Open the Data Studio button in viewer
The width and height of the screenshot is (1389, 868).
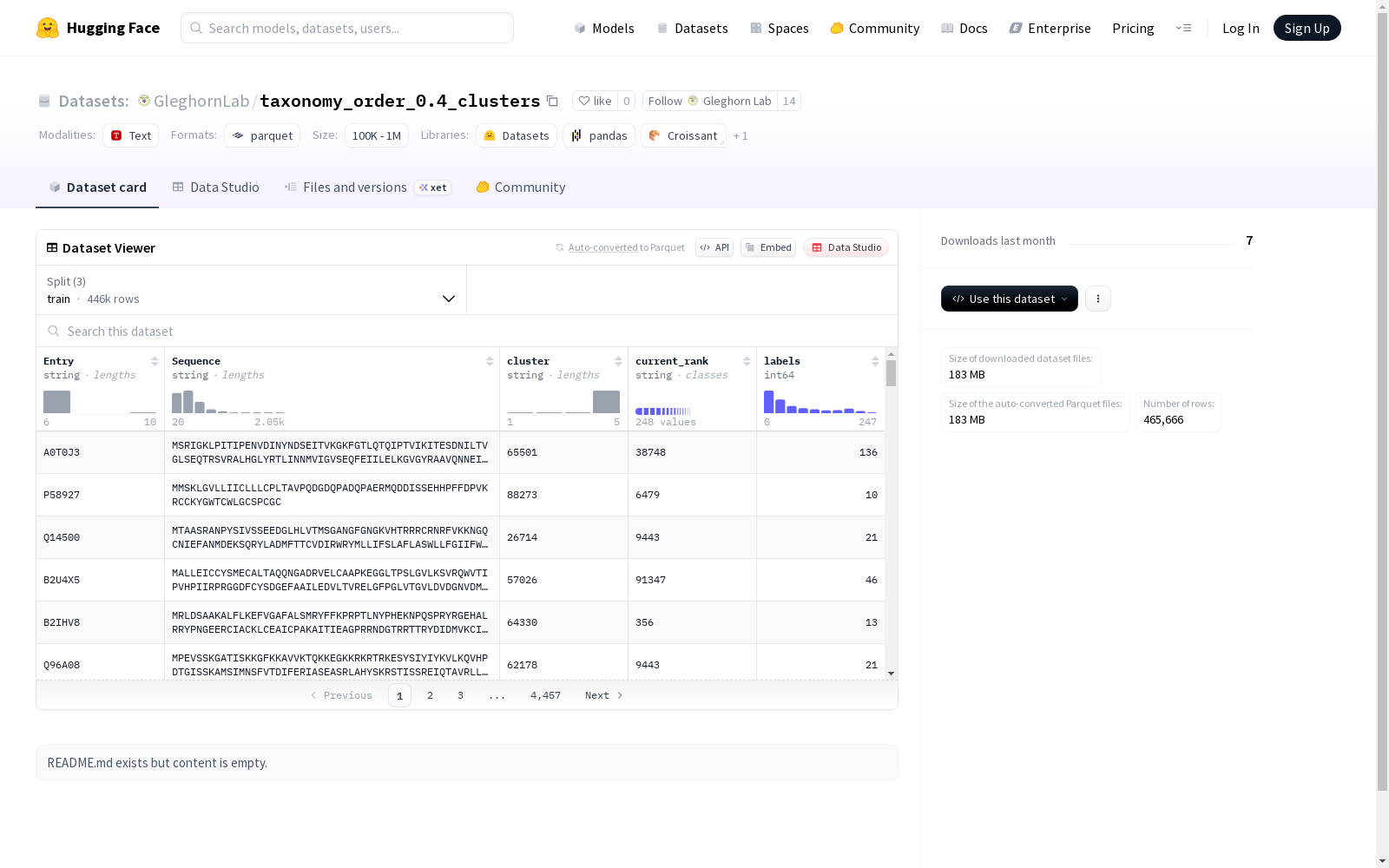pos(846,247)
